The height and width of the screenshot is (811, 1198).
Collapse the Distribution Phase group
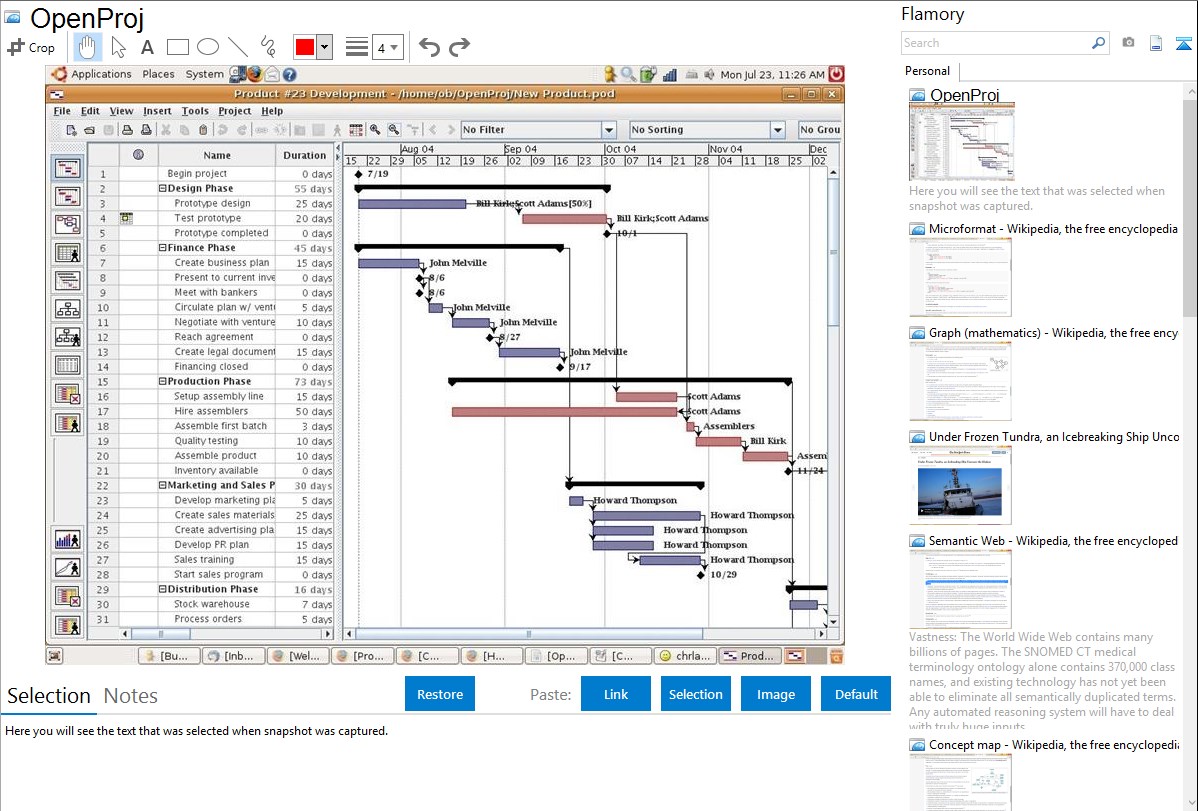click(162, 589)
